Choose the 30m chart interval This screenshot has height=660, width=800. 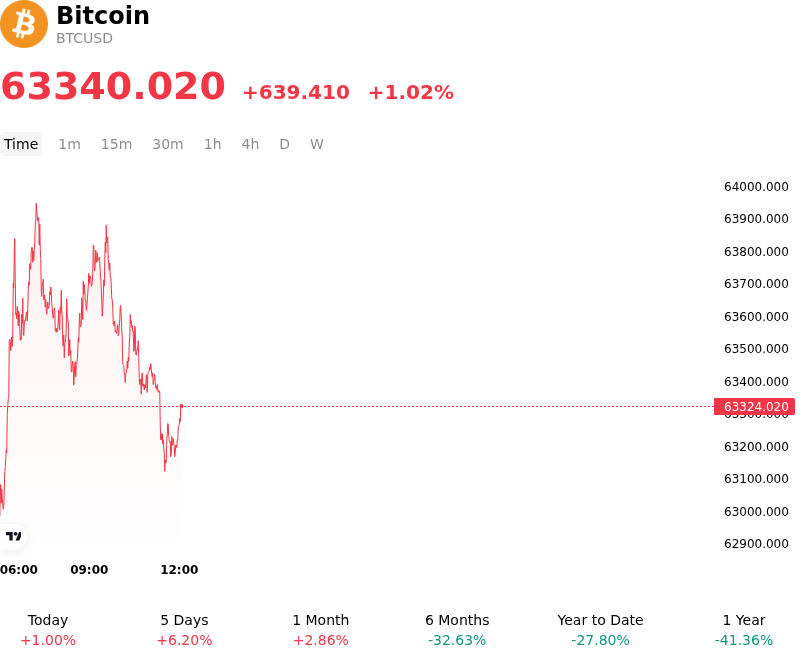pos(167,144)
